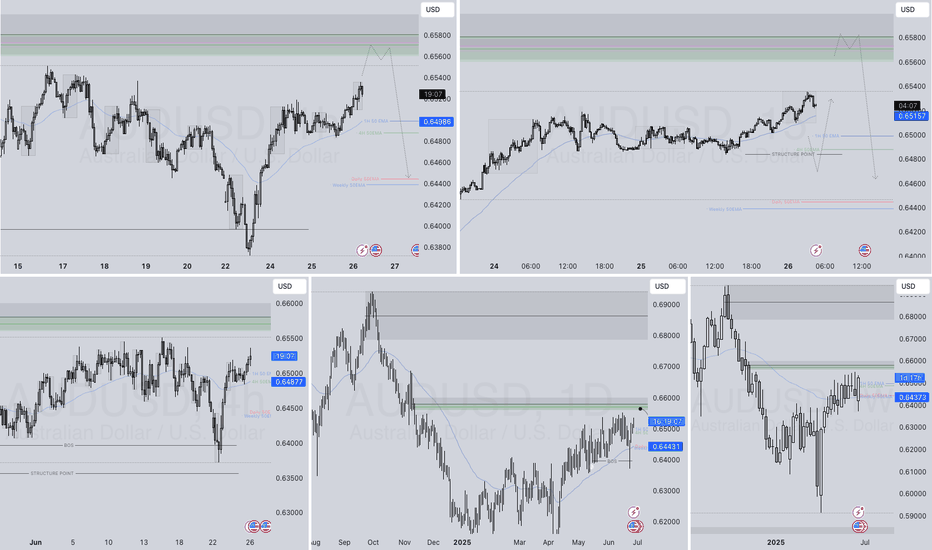The width and height of the screenshot is (932, 550).
Task: Select the '1H 50 EMA' line label above 0.64986
Action: tap(376, 121)
